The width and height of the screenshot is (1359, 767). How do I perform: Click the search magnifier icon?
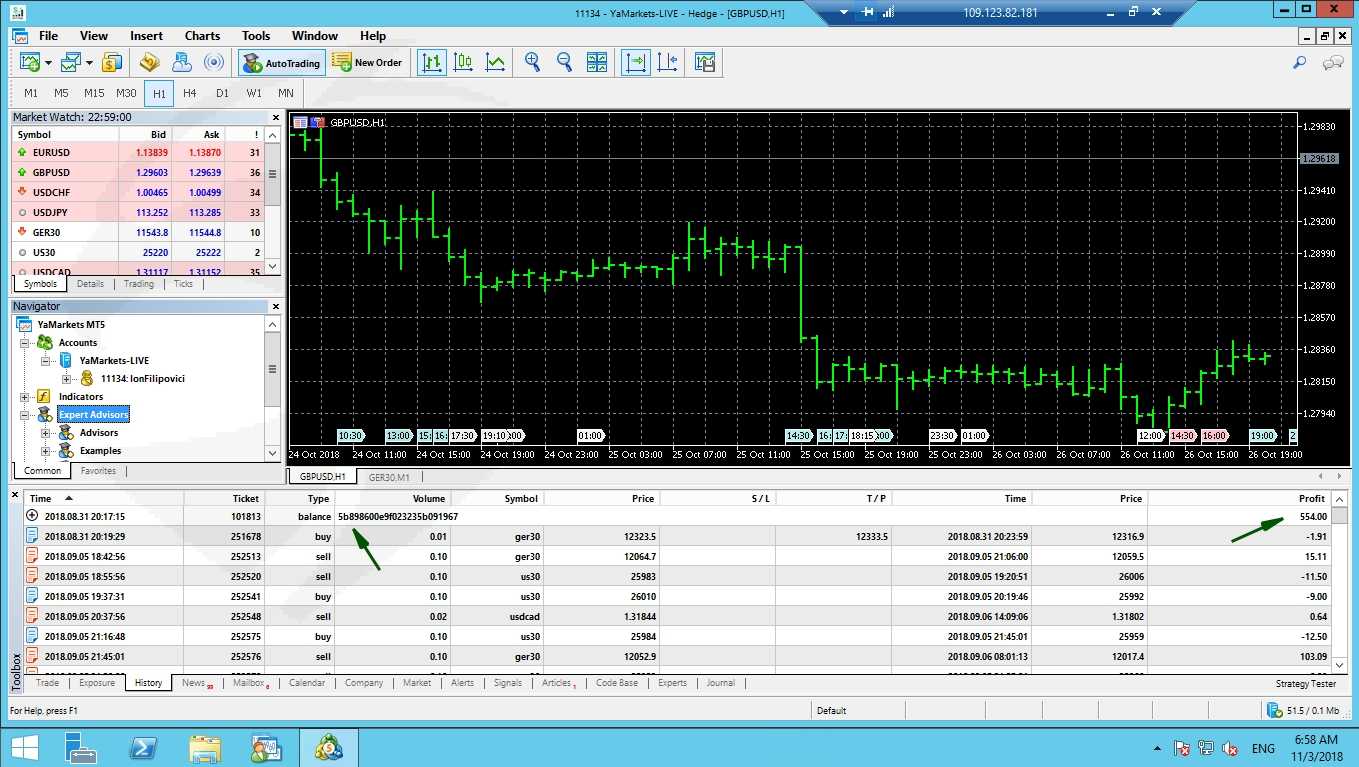click(x=1300, y=62)
